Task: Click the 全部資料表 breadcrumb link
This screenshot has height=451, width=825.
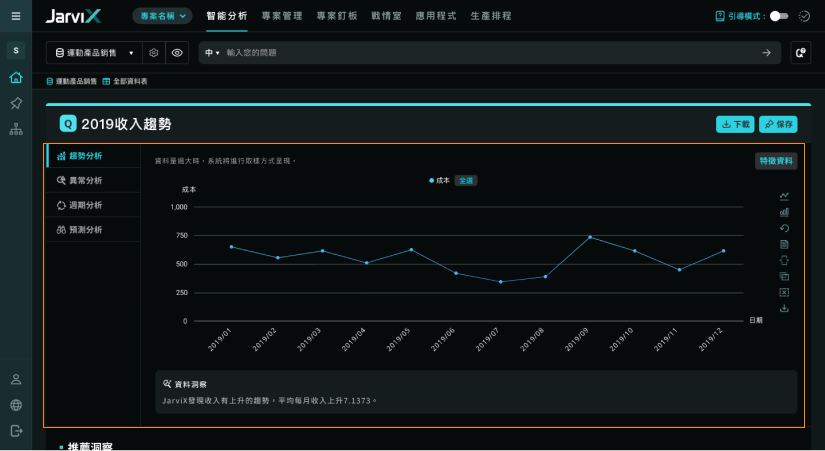Action: pos(125,81)
